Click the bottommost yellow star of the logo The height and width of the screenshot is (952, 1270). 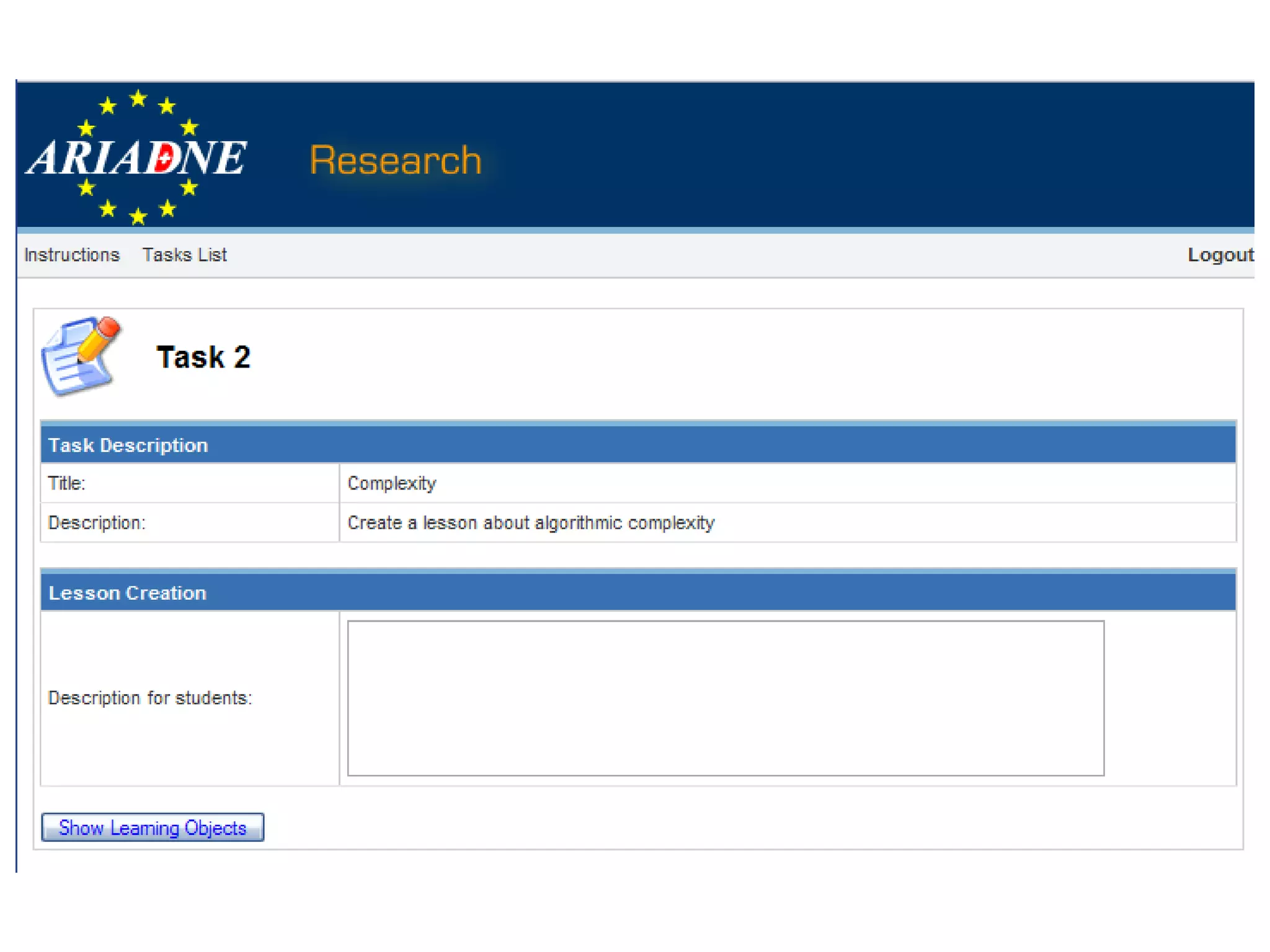(138, 216)
